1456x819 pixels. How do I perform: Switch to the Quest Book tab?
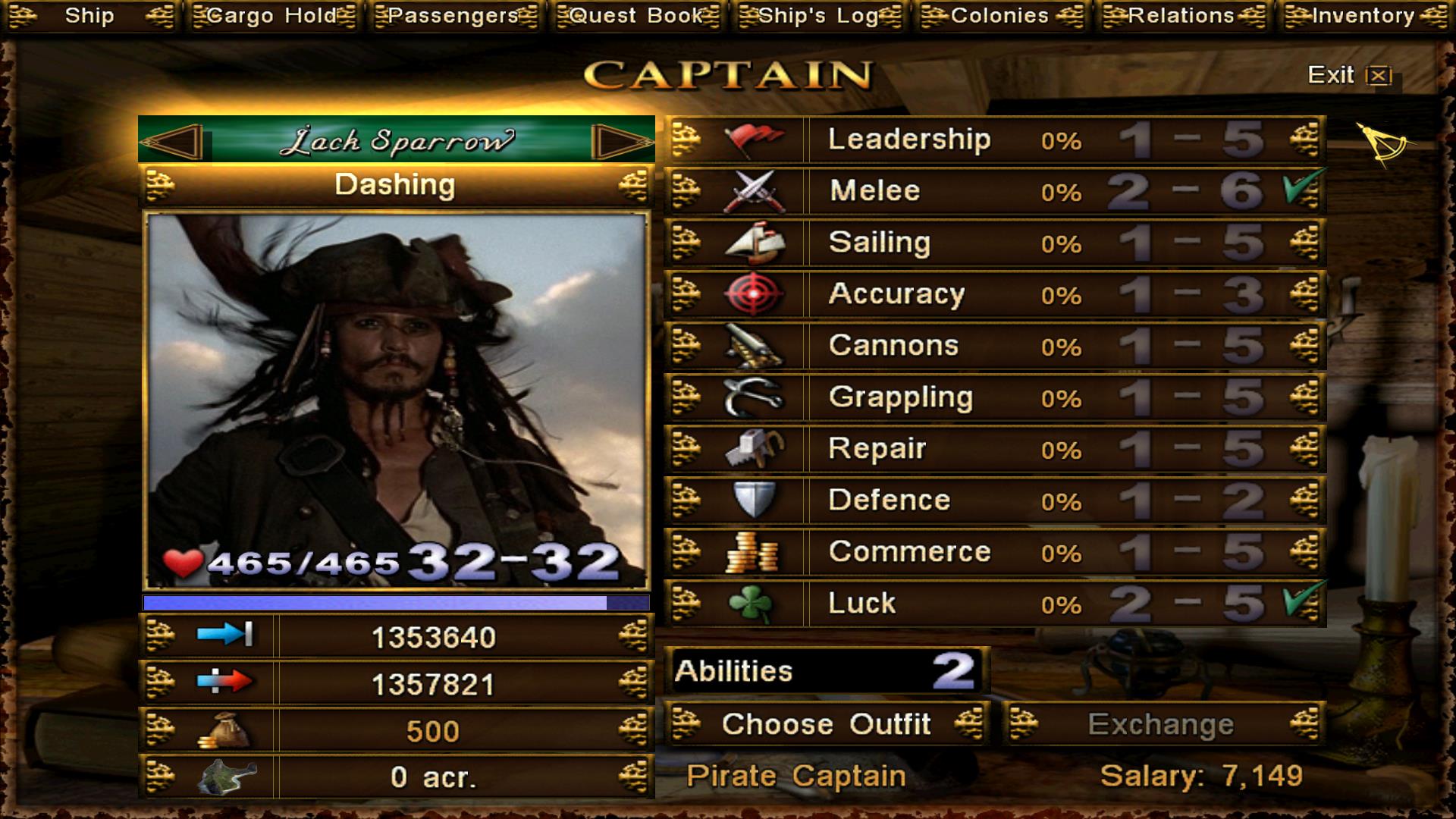click(x=636, y=16)
